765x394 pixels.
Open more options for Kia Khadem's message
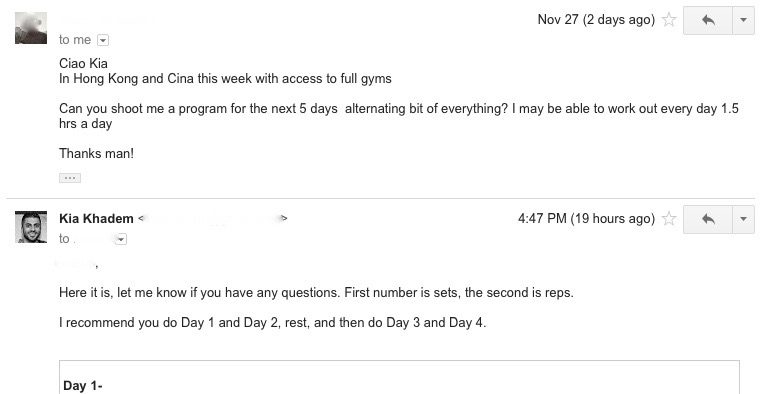(744, 219)
